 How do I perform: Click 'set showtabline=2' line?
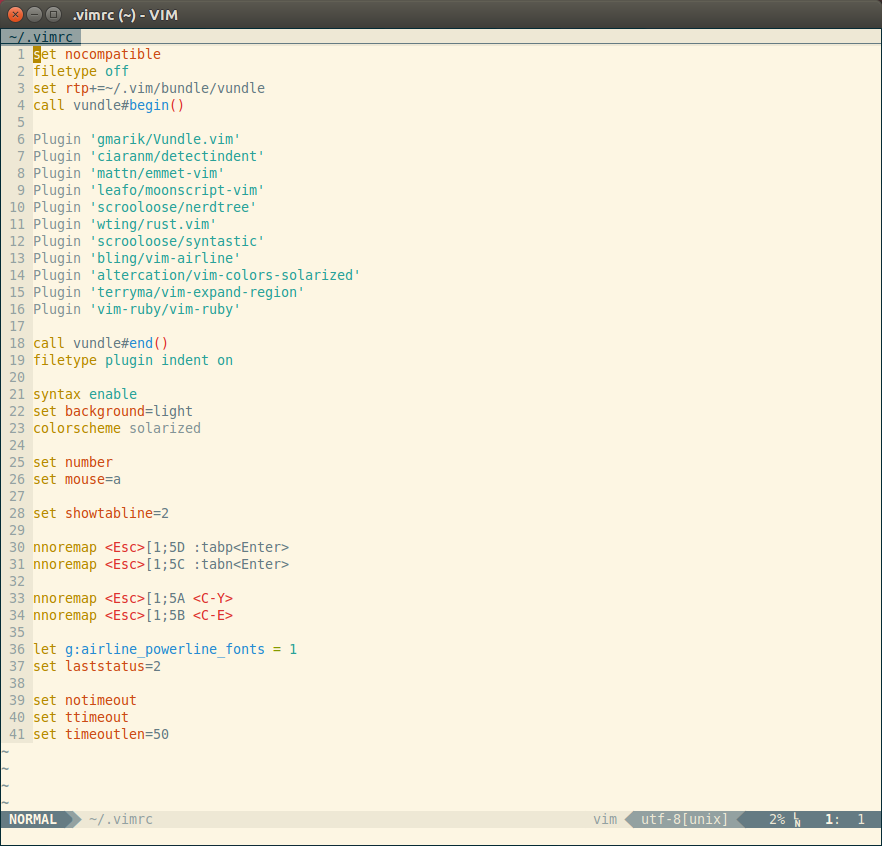pos(101,513)
